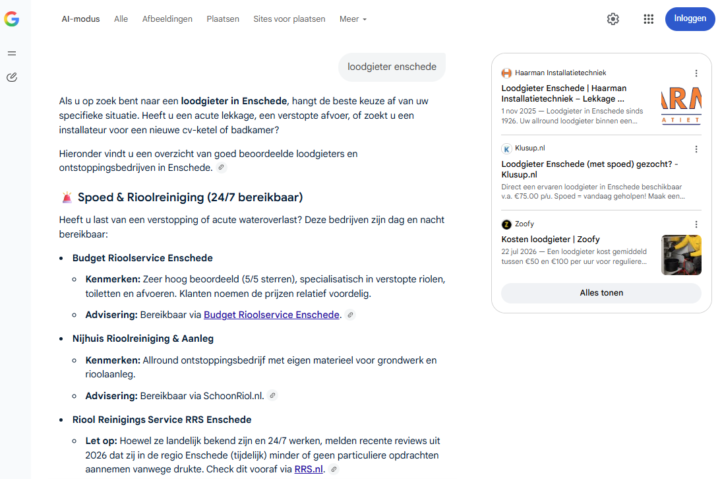This screenshot has width=720, height=479.
Task: Open the sidebar hamburger menu icon
Action: (12, 53)
